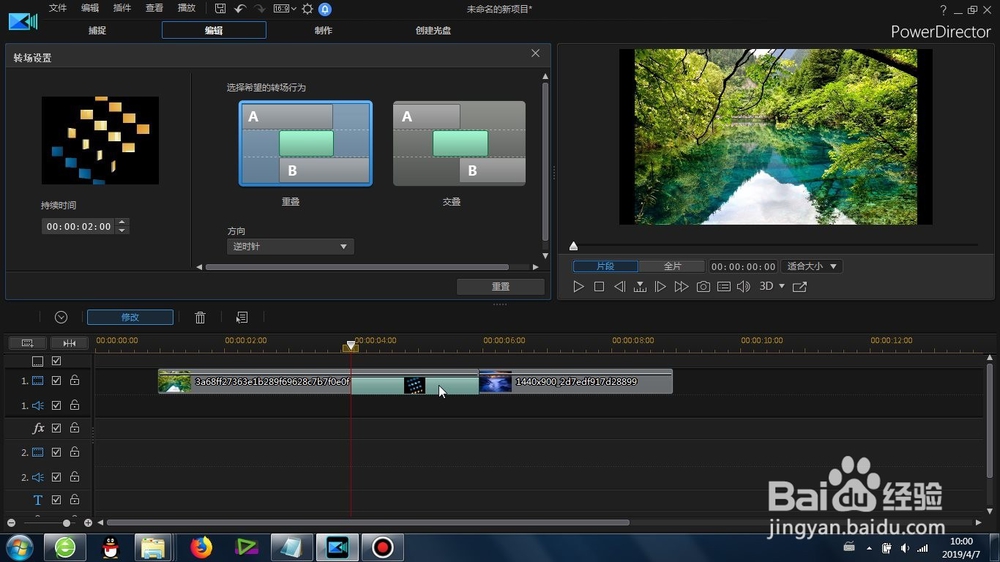Zoom in timeline with plus icon
1000x562 pixels.
[x=88, y=523]
